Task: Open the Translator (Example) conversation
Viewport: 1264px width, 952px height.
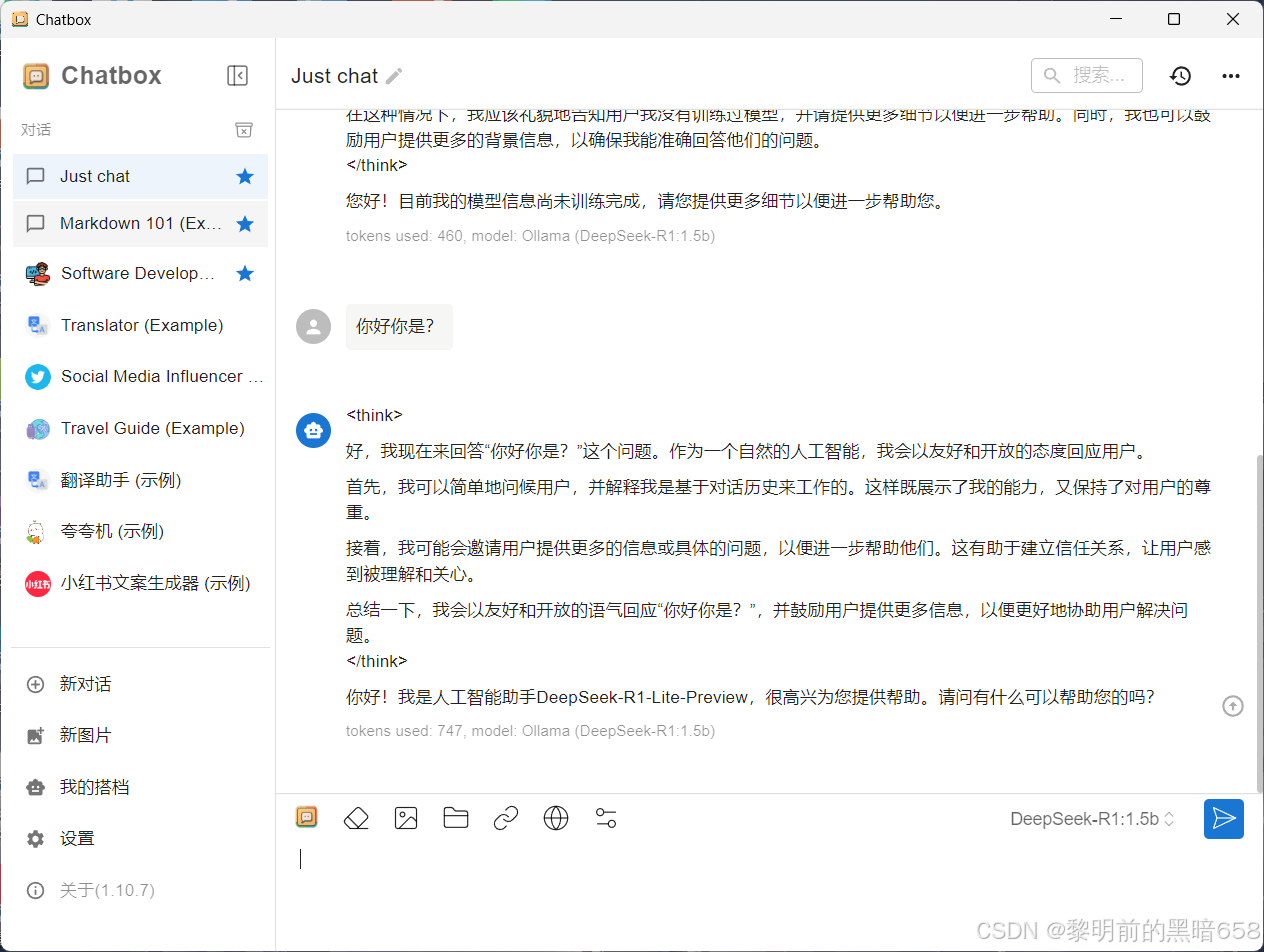Action: pyautogui.click(x=140, y=325)
